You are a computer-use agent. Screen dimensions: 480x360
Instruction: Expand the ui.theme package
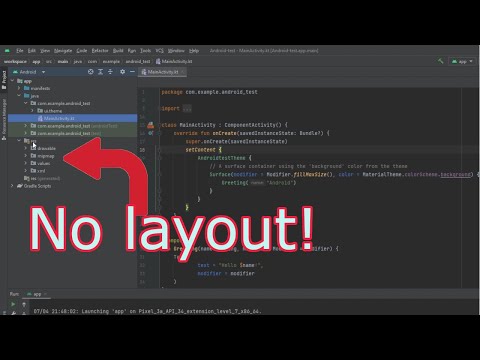(x=32, y=111)
